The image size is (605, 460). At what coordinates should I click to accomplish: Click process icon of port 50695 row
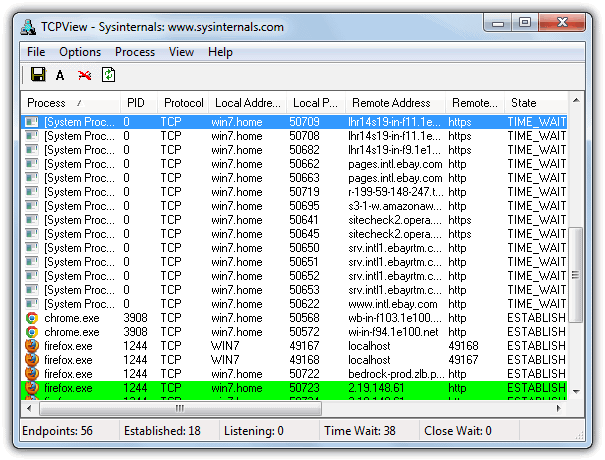point(32,206)
